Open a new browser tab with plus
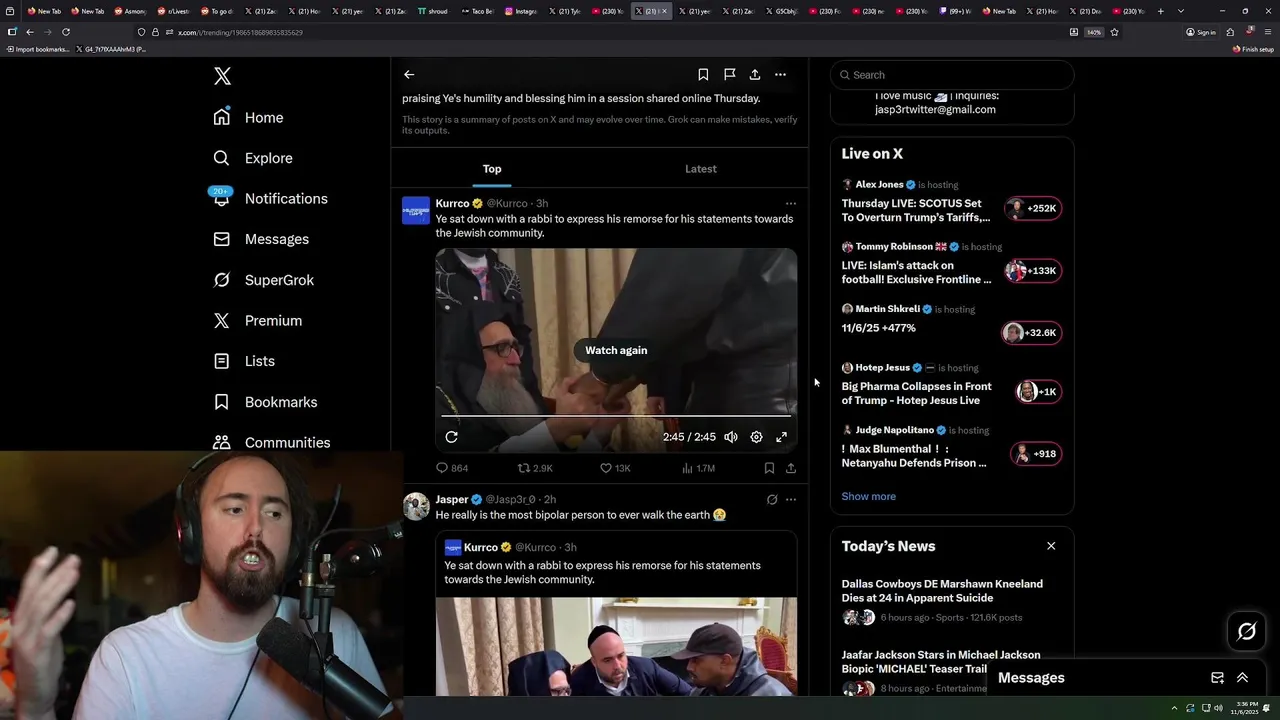 (x=1160, y=11)
